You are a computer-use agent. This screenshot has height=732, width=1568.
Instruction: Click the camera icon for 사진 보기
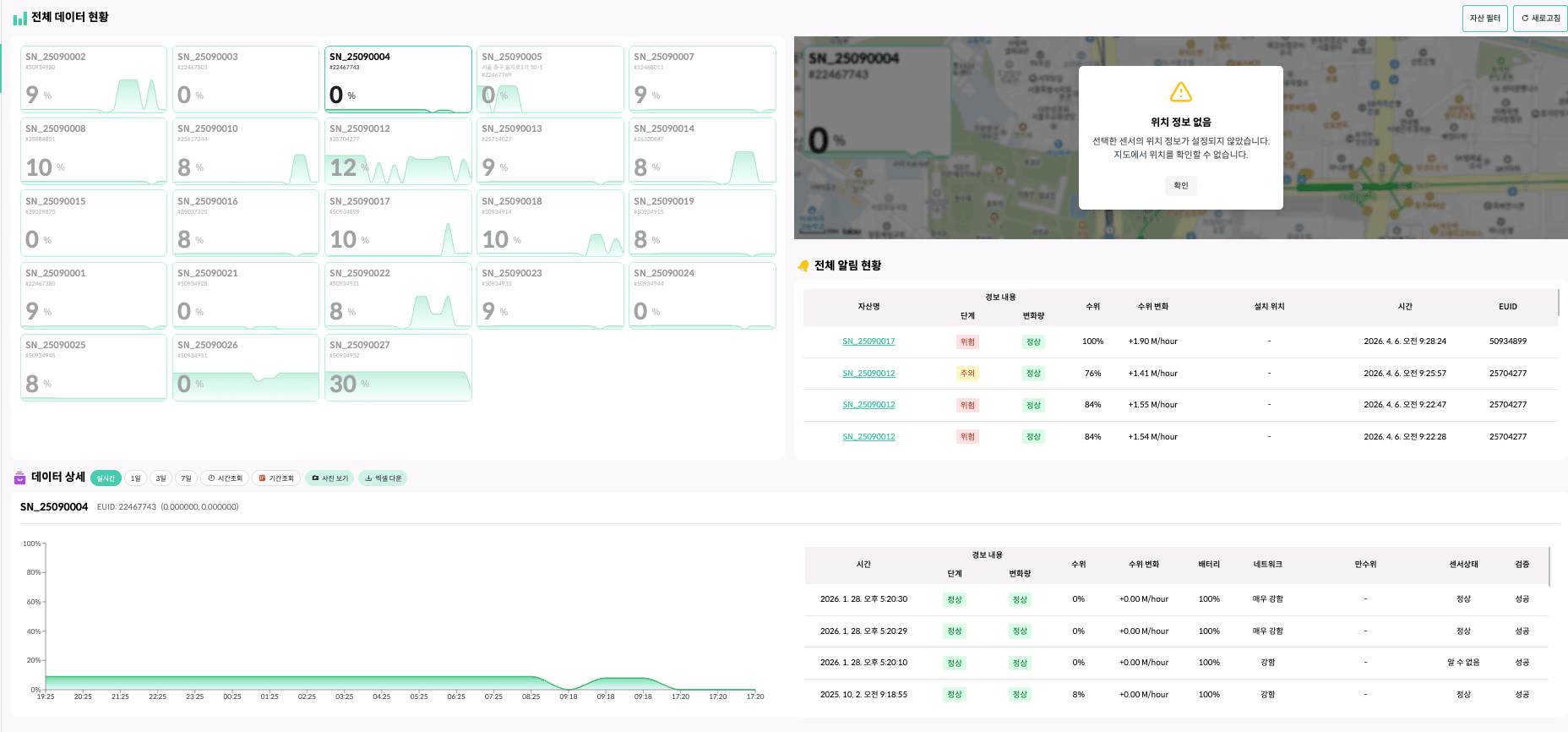click(315, 478)
